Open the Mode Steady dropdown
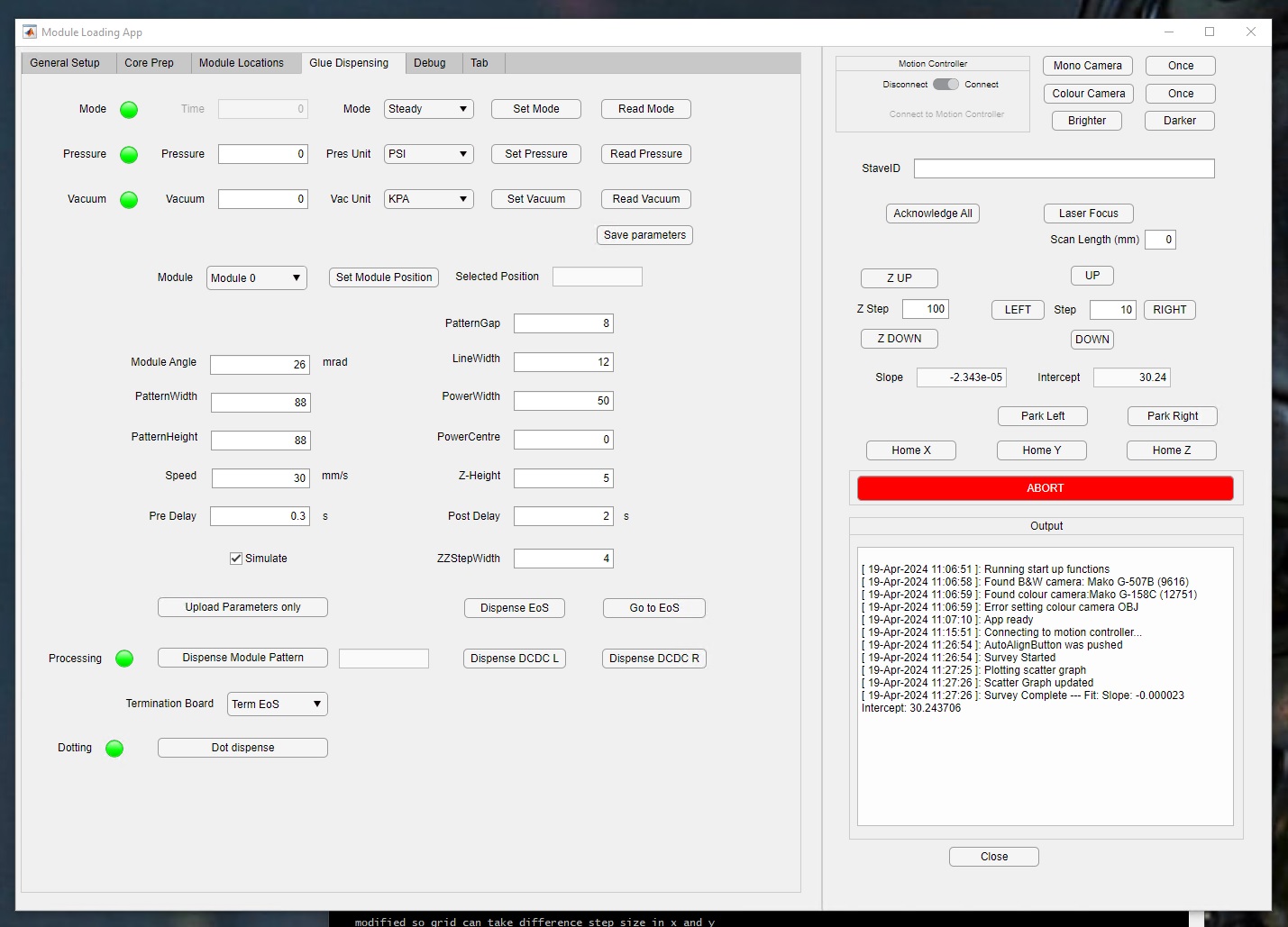Viewport: 1288px width, 927px height. pos(429,109)
